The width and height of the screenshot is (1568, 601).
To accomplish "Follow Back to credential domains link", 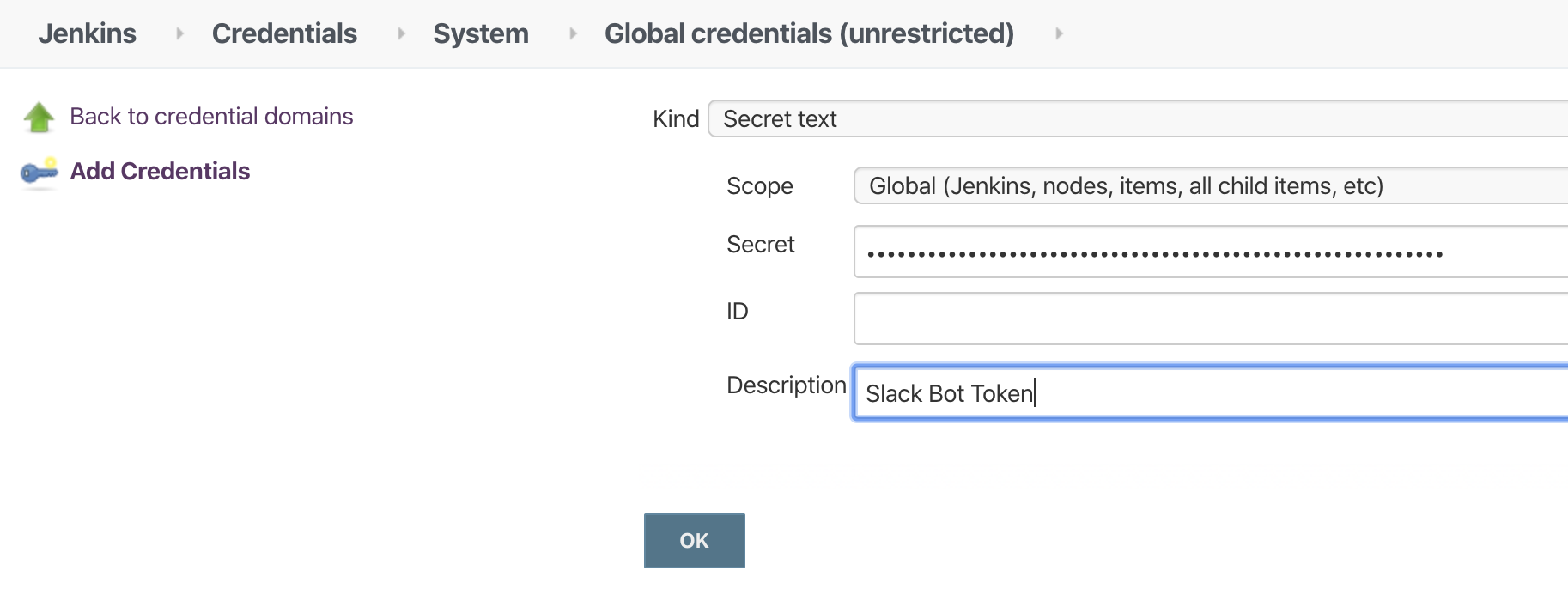I will [x=211, y=117].
